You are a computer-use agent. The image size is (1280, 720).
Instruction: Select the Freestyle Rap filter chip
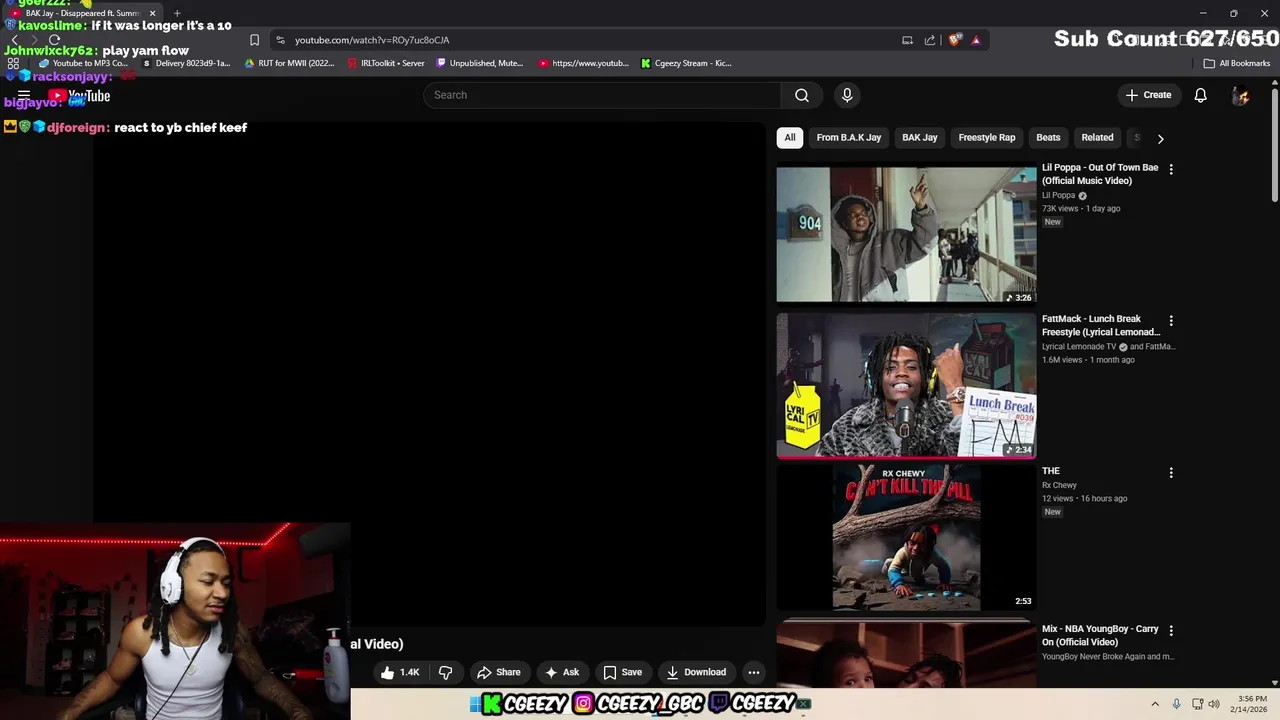(x=987, y=138)
